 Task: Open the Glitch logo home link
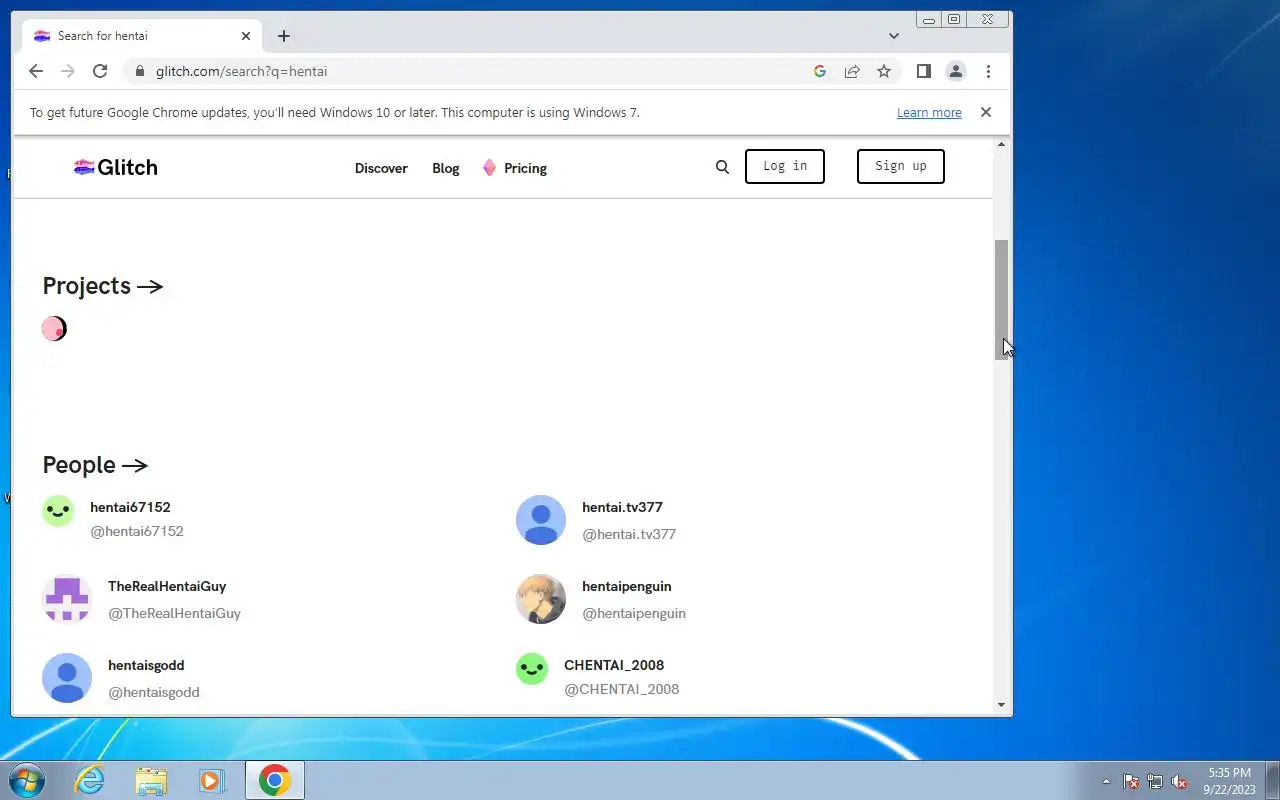116,167
